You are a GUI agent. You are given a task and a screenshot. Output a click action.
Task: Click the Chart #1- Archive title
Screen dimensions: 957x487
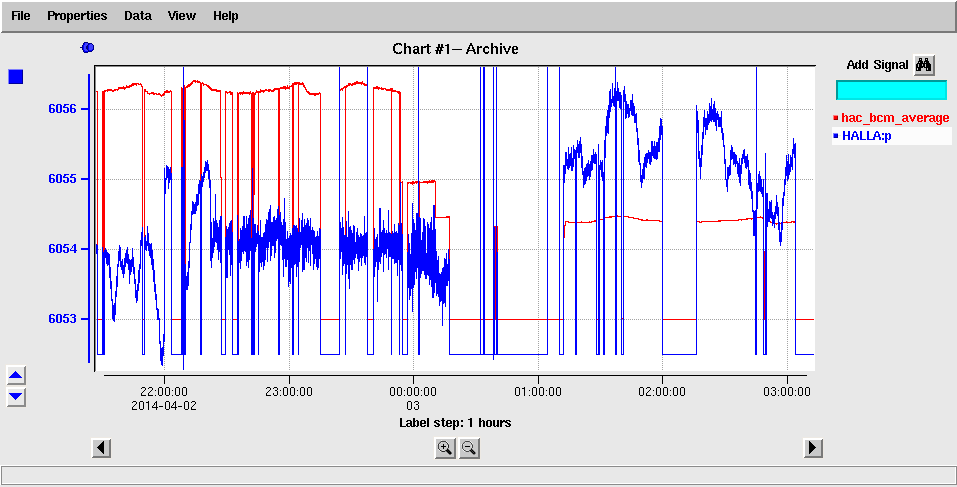pos(455,49)
